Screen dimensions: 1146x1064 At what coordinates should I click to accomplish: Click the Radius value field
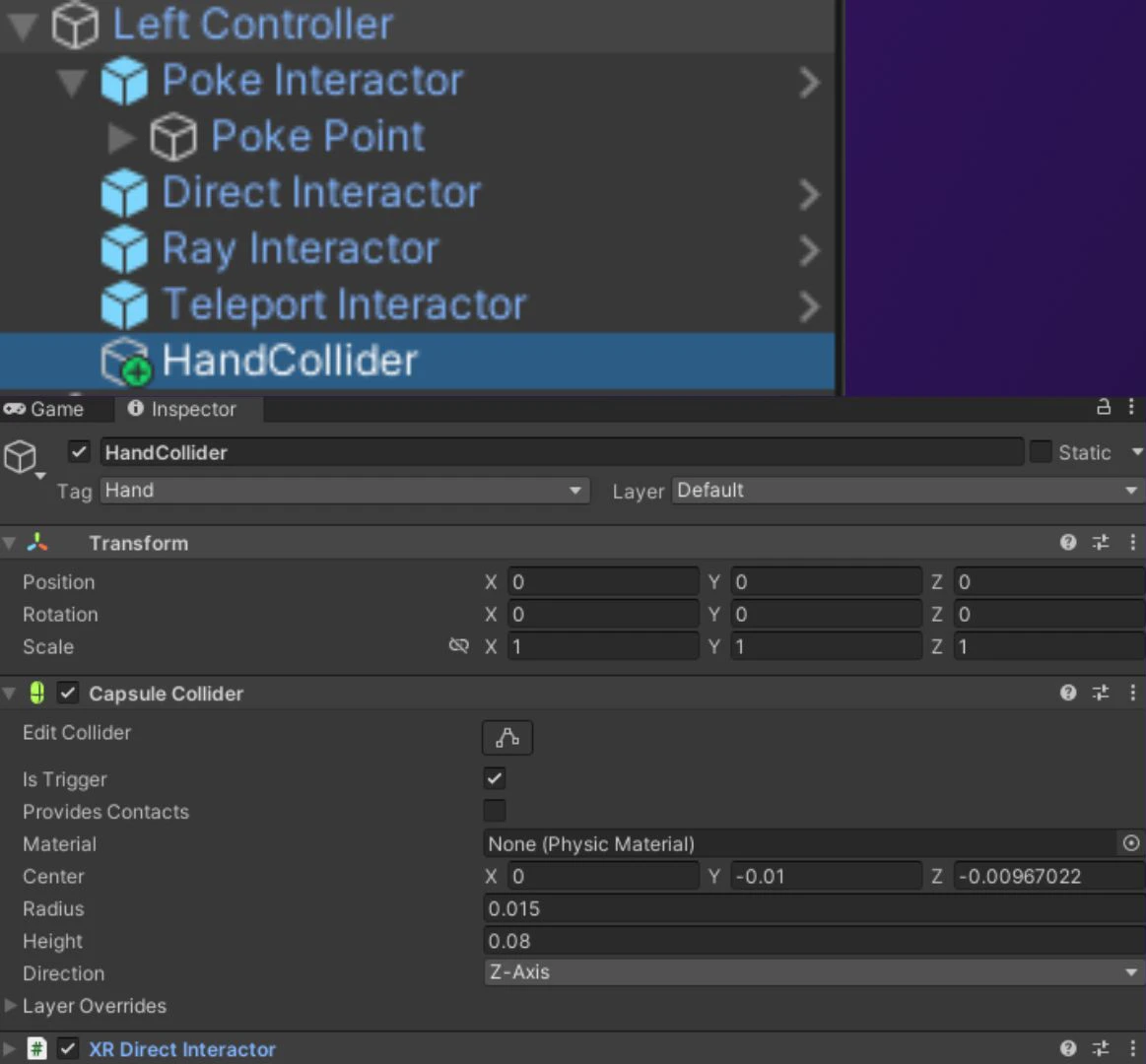814,909
